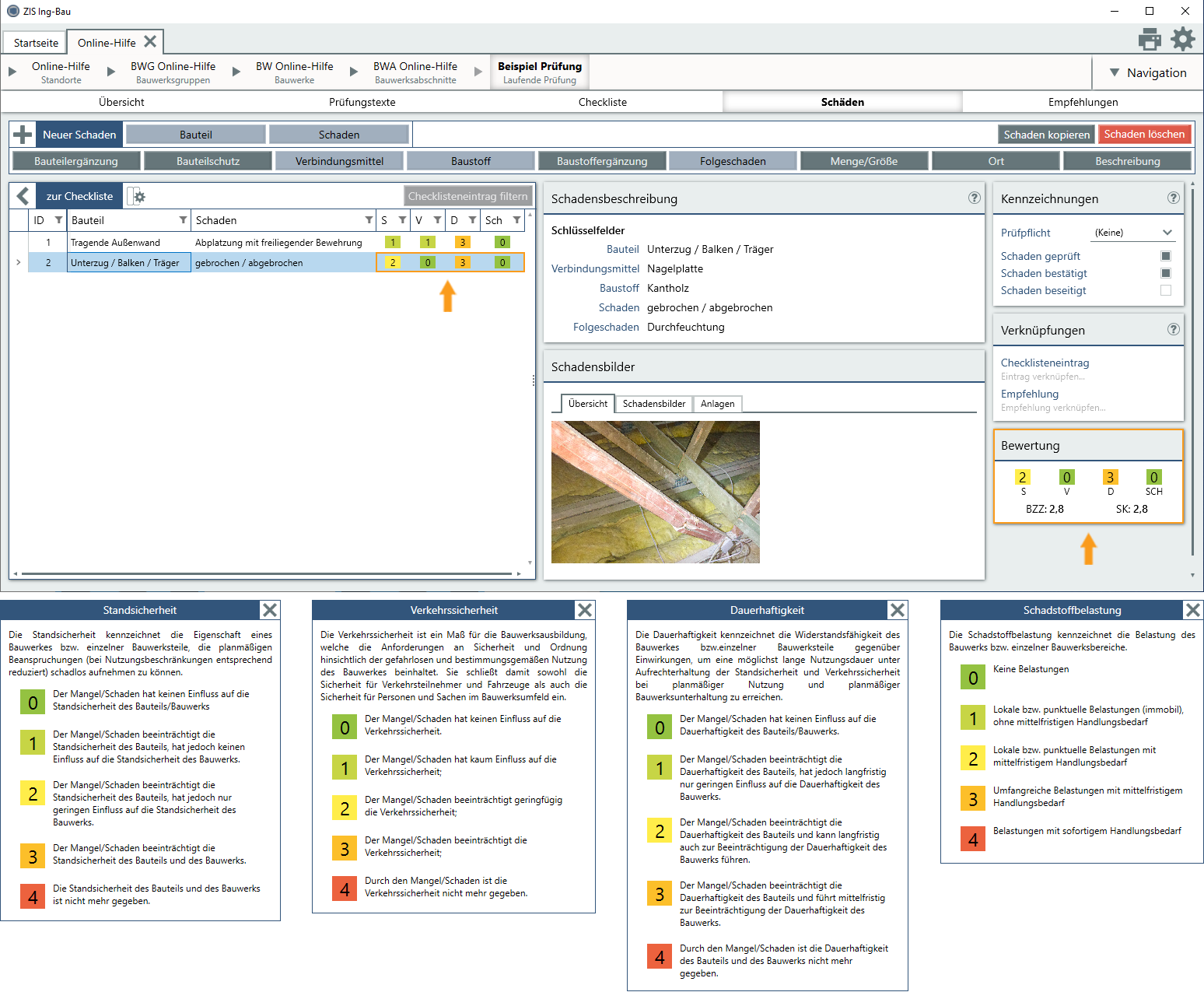Close the Standsicherheit info panel

point(270,610)
